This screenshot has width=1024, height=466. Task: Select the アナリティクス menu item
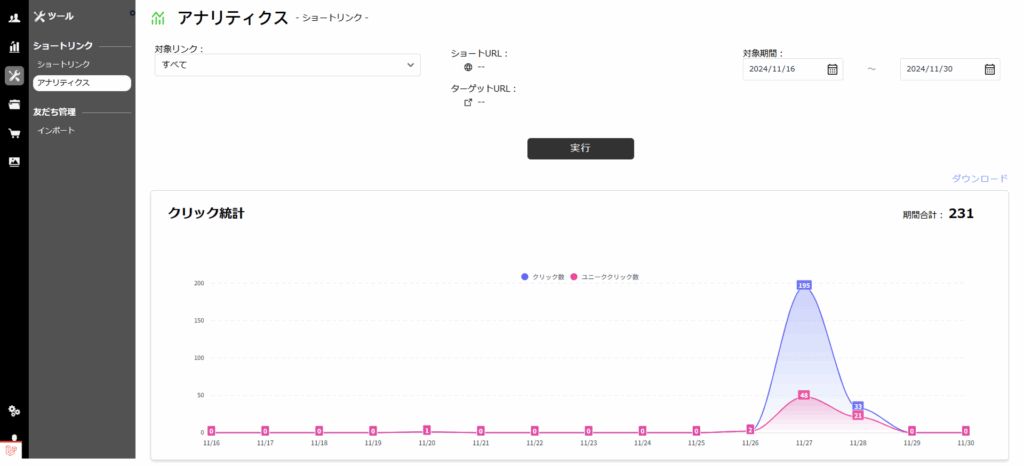pyautogui.click(x=64, y=83)
